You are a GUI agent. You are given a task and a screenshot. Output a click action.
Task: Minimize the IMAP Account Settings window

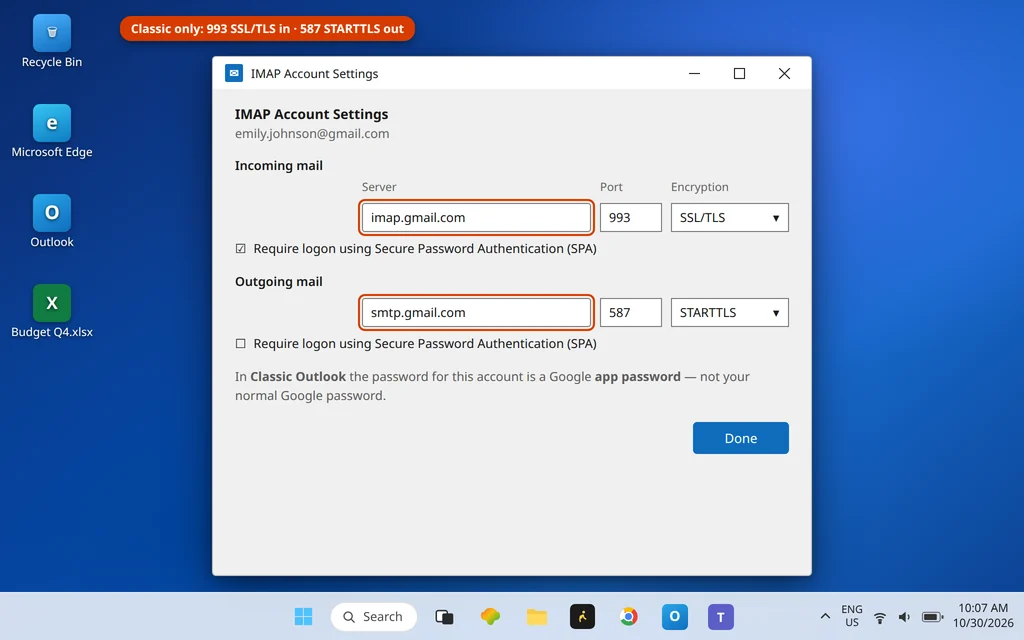click(694, 73)
